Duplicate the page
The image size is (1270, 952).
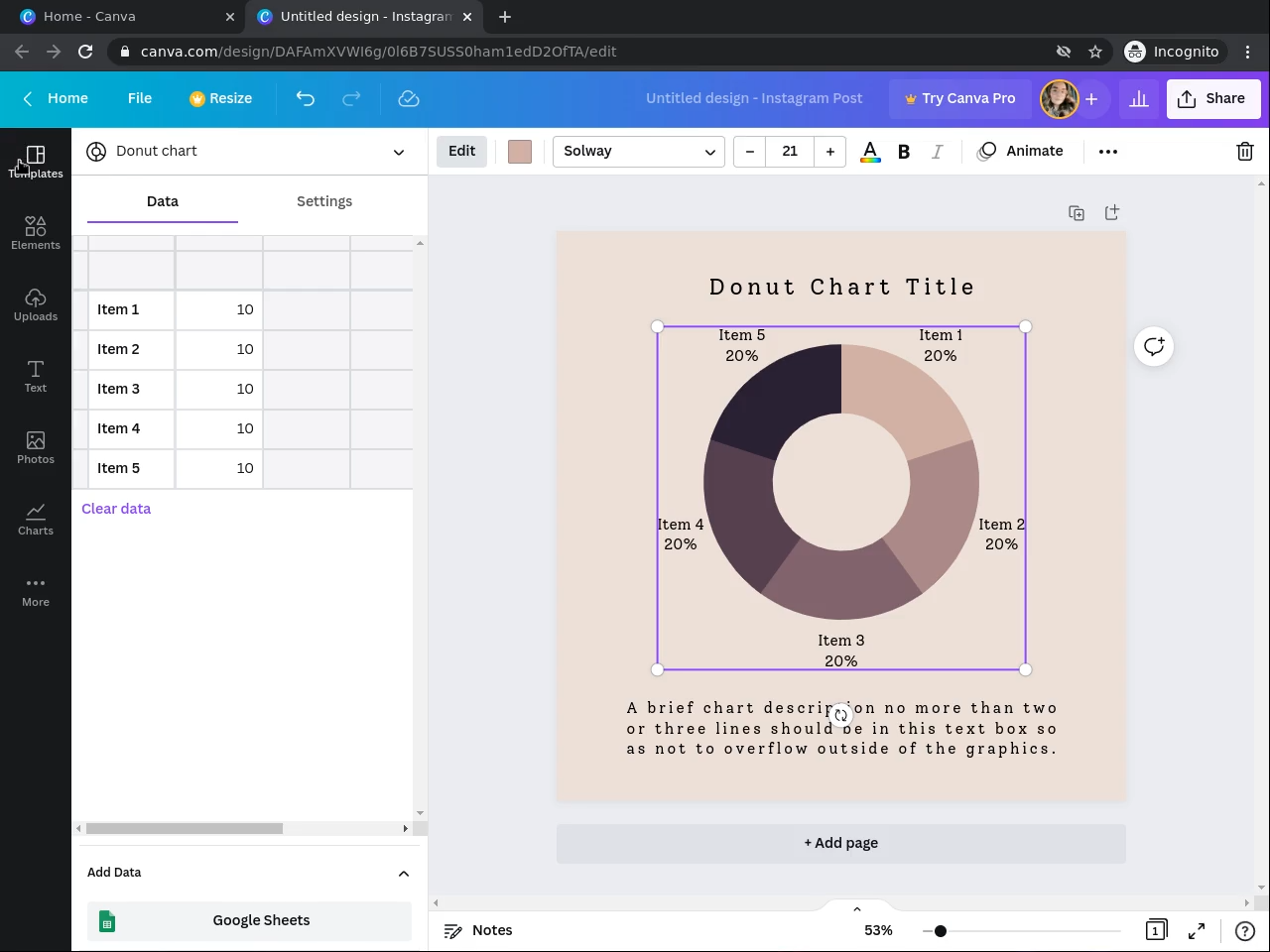1077,213
